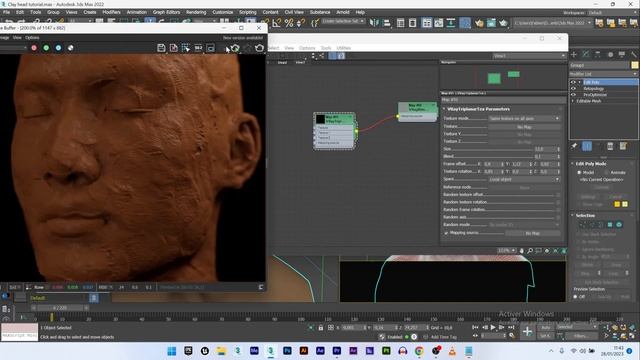Open the Scripting menu
Screen dimensions: 640x360
pyautogui.click(x=247, y=12)
